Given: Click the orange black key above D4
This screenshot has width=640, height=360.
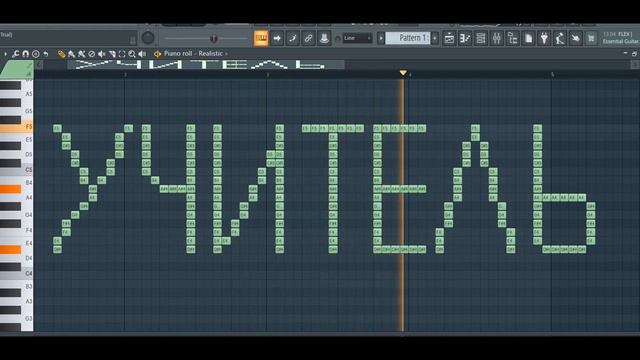Looking at the screenshot, I should click(11, 249).
